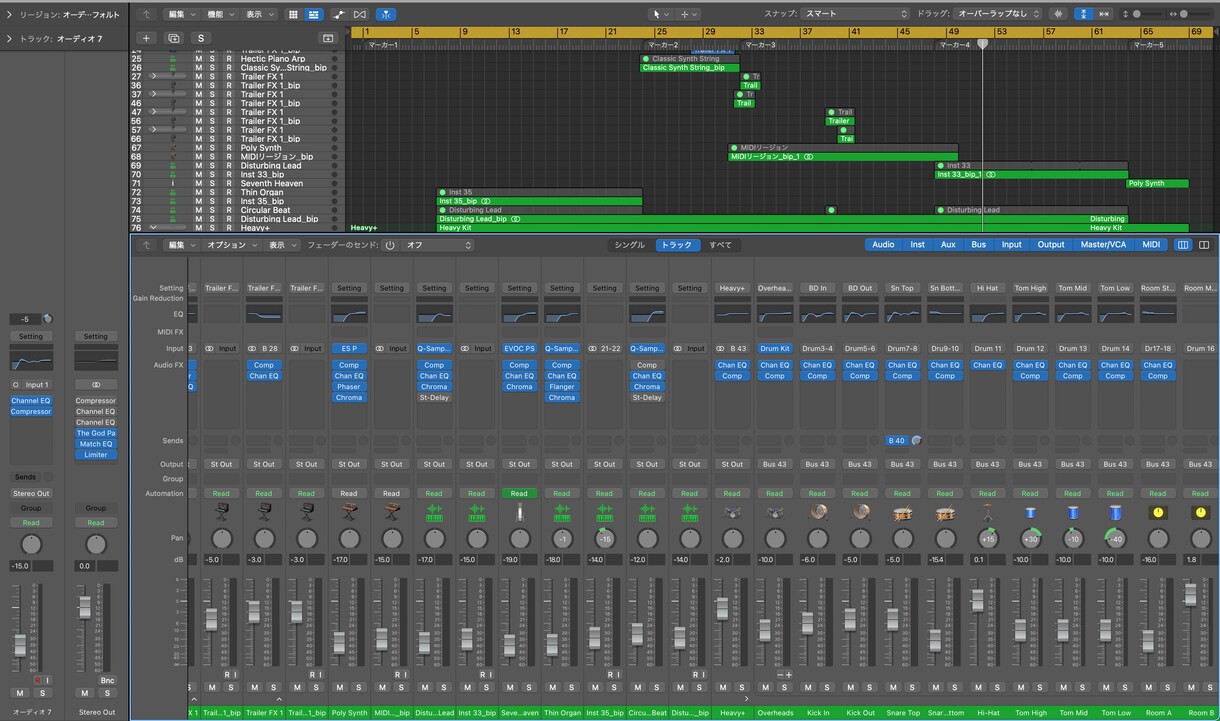Expand the リージョン inspector section

tap(9, 14)
